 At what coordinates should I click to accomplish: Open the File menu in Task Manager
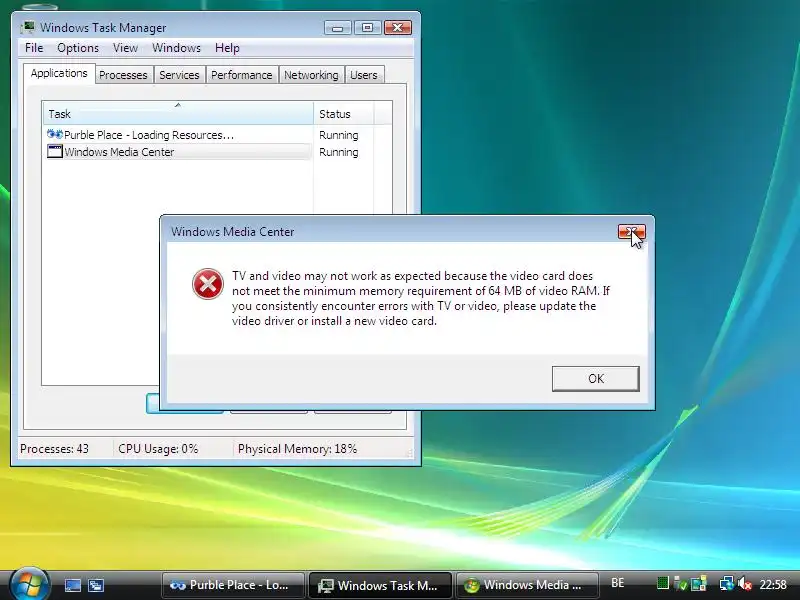pos(34,48)
